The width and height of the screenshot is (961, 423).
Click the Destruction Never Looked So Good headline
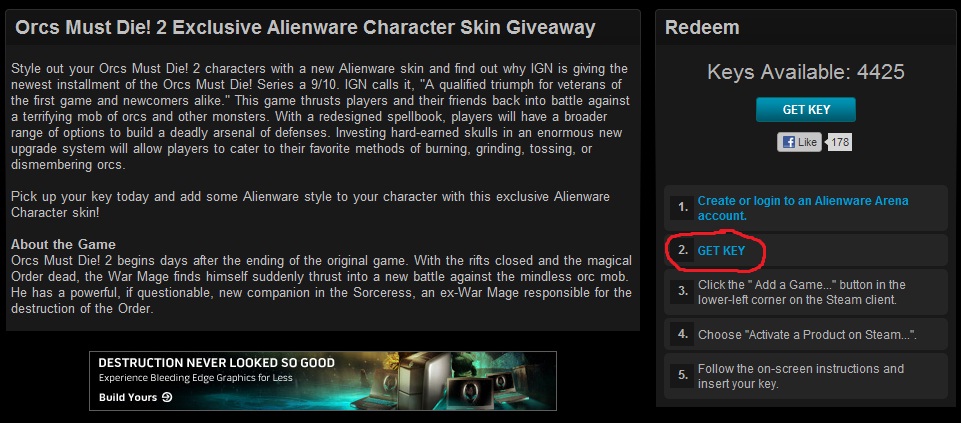pos(216,362)
